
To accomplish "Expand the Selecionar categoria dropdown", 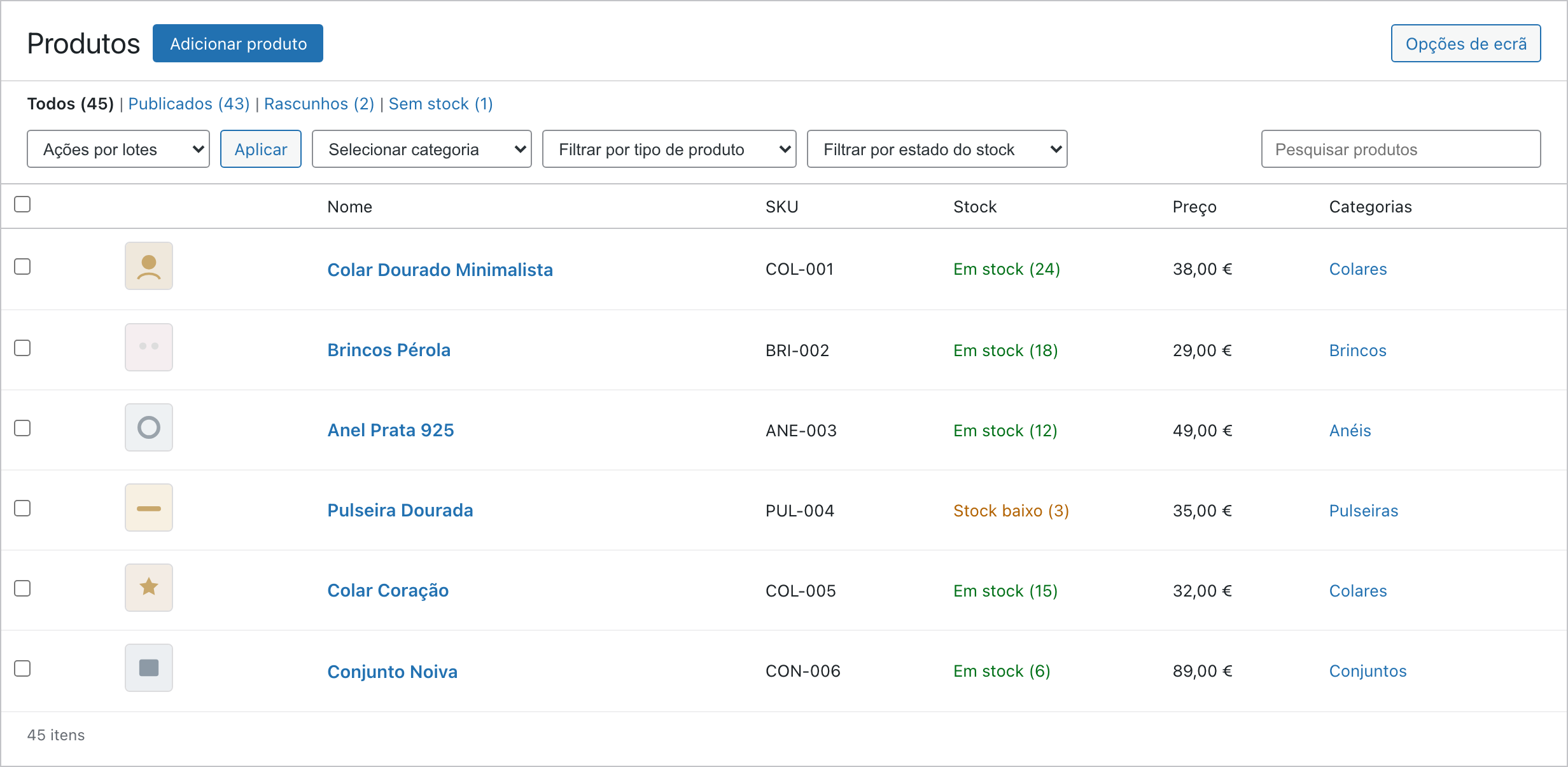I will click(x=422, y=149).
